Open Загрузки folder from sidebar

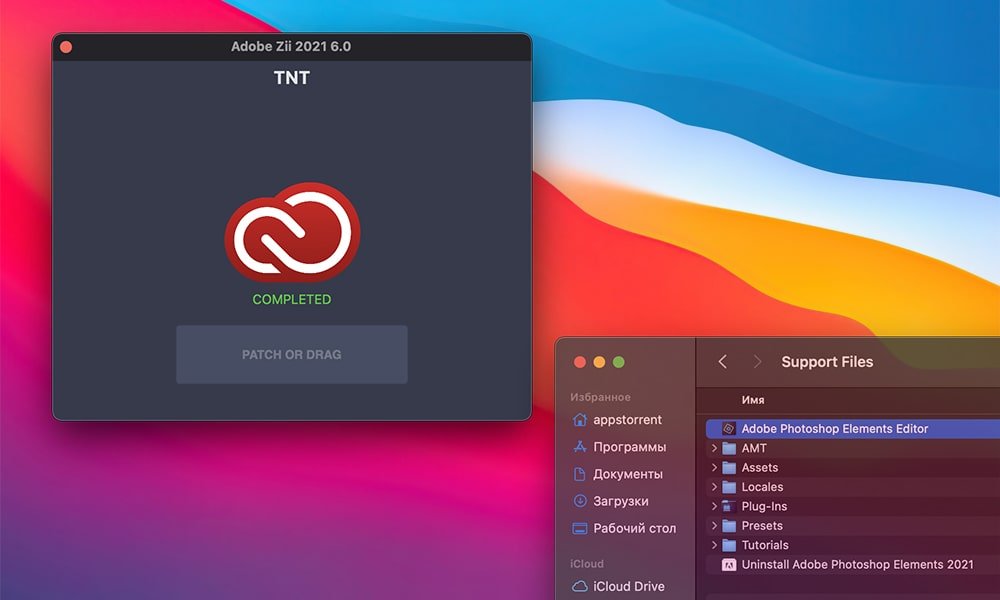(620, 501)
